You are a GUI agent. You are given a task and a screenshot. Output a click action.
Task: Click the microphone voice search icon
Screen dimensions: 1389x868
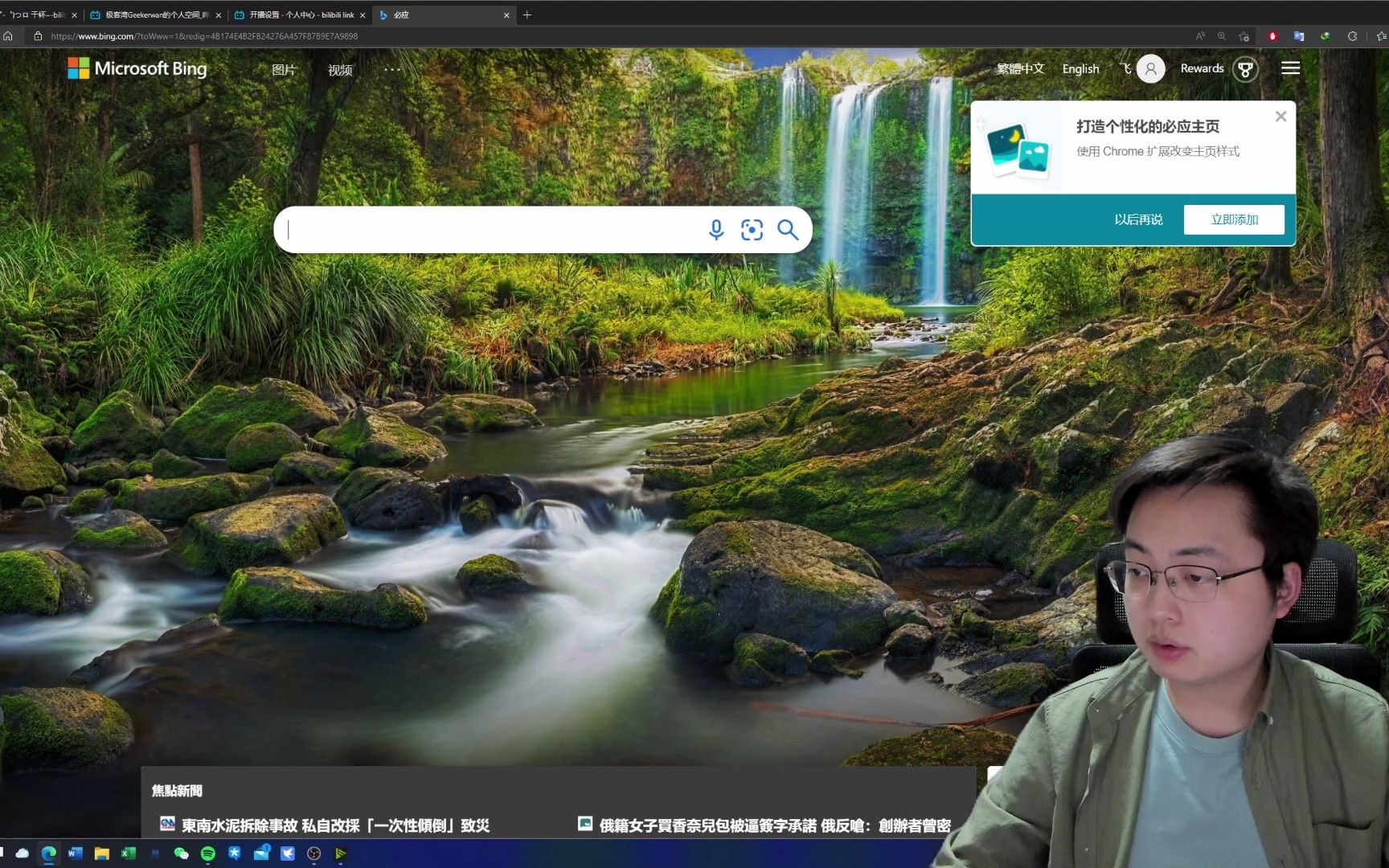tap(716, 230)
